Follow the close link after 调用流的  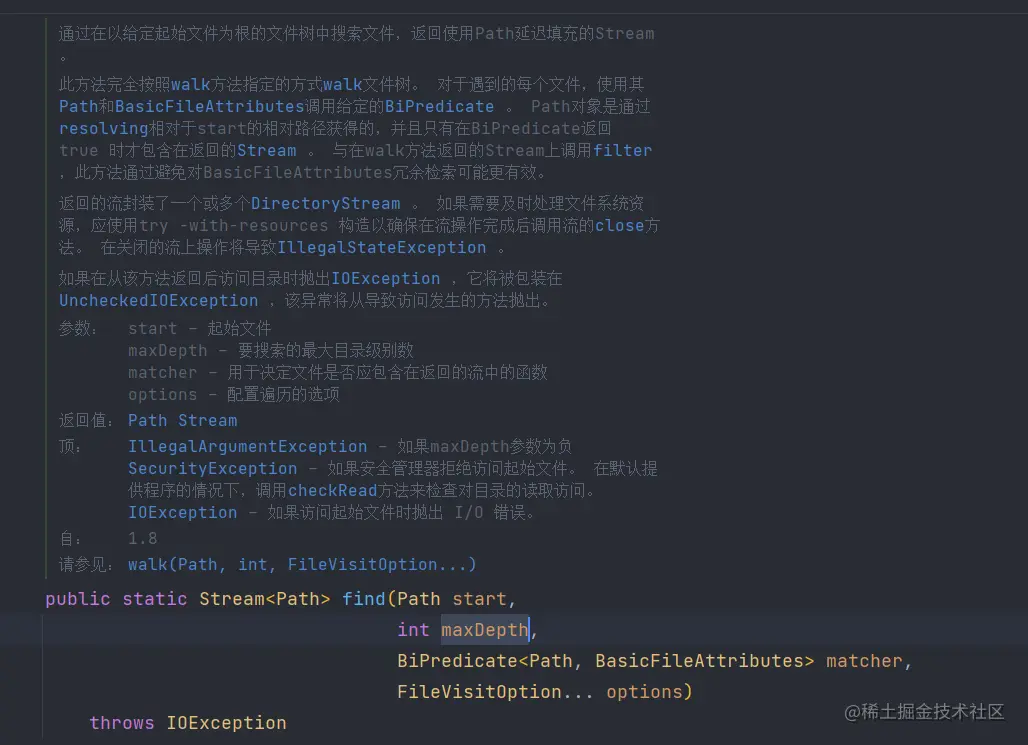[x=620, y=226]
